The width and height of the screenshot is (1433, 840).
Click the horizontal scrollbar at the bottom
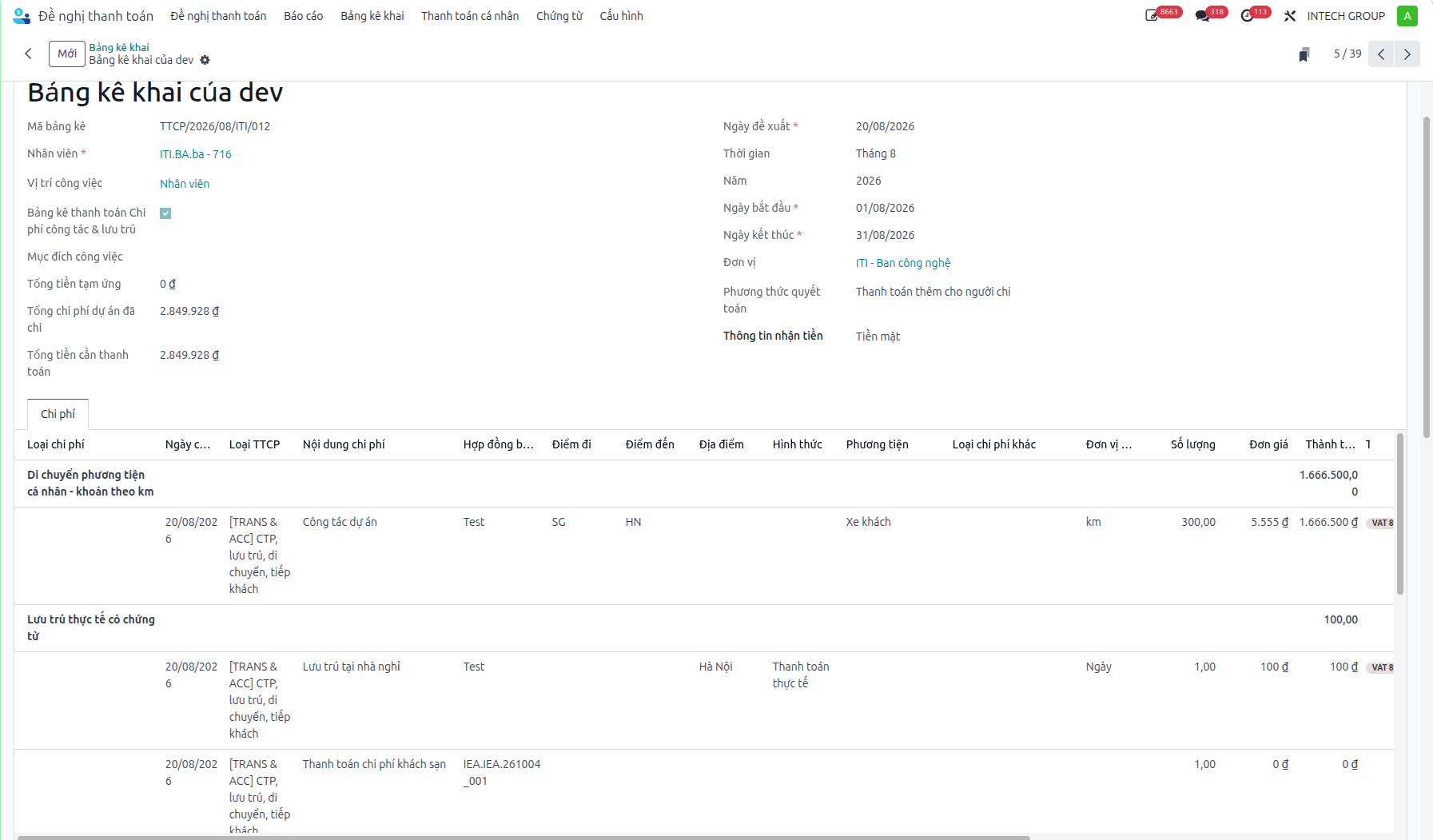pyautogui.click(x=523, y=837)
